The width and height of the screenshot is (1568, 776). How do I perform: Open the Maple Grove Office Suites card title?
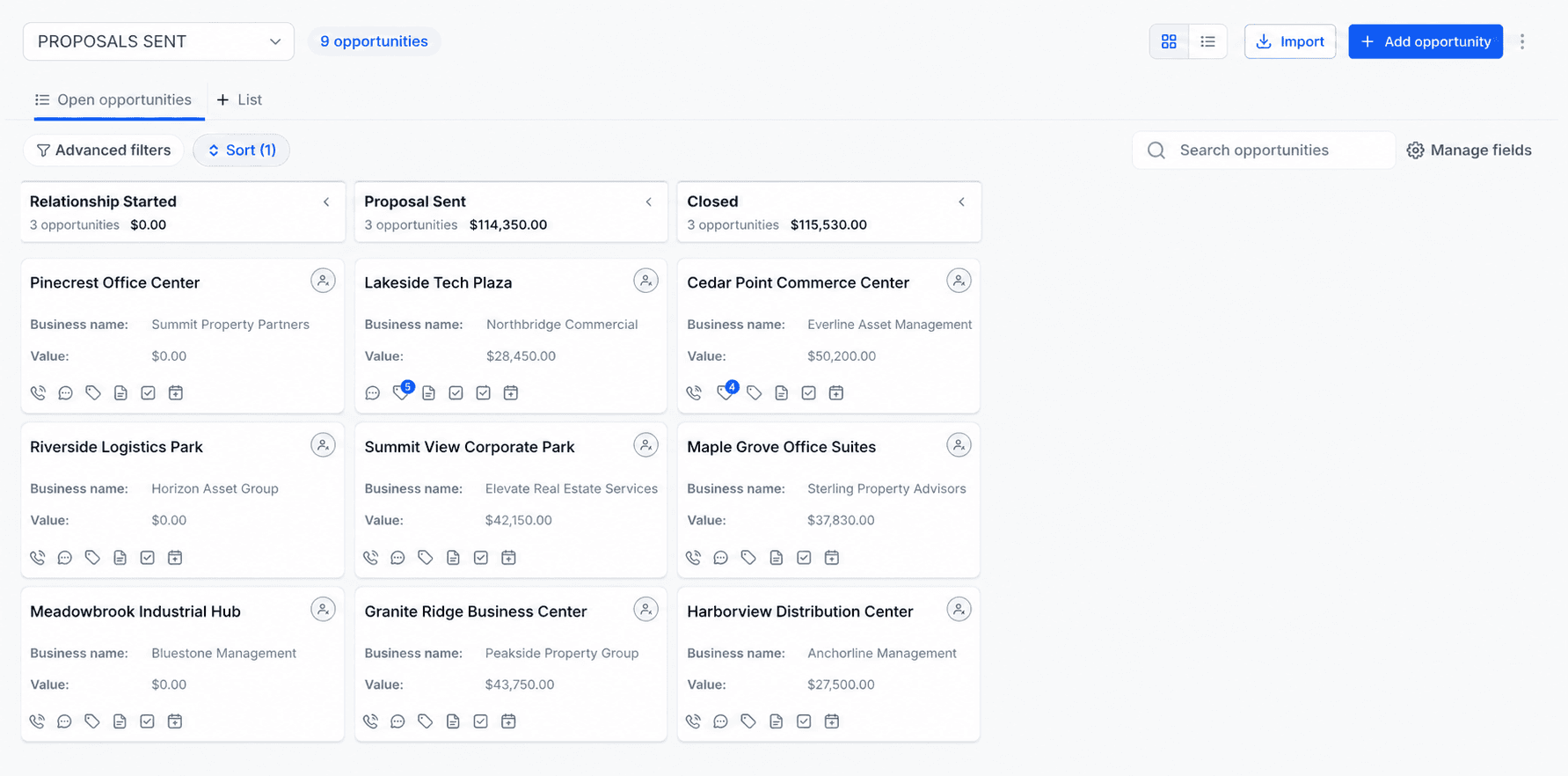click(x=781, y=447)
